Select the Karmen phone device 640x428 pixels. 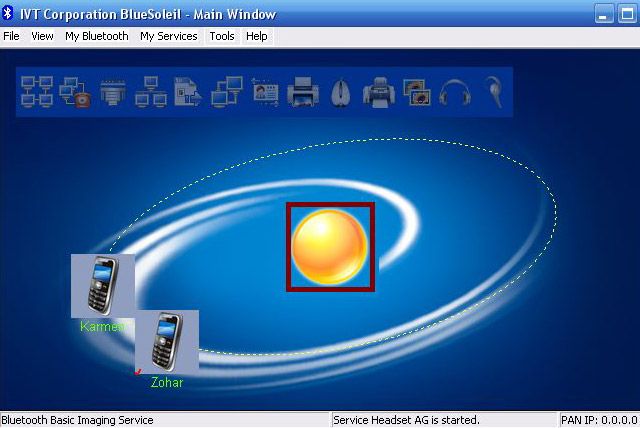[103, 286]
